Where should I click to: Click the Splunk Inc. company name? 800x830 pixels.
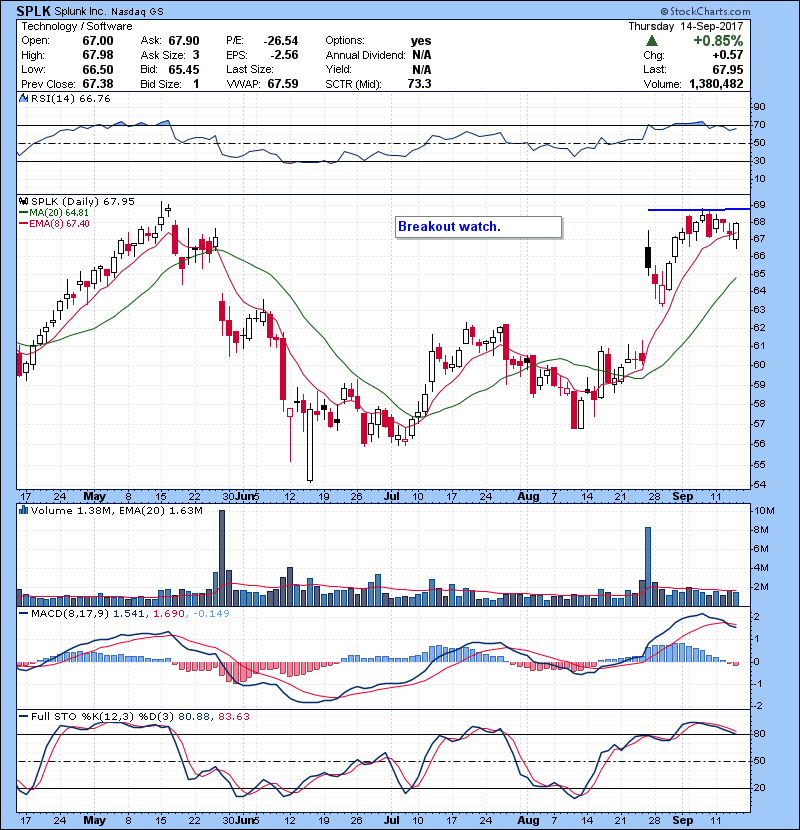[x=80, y=11]
